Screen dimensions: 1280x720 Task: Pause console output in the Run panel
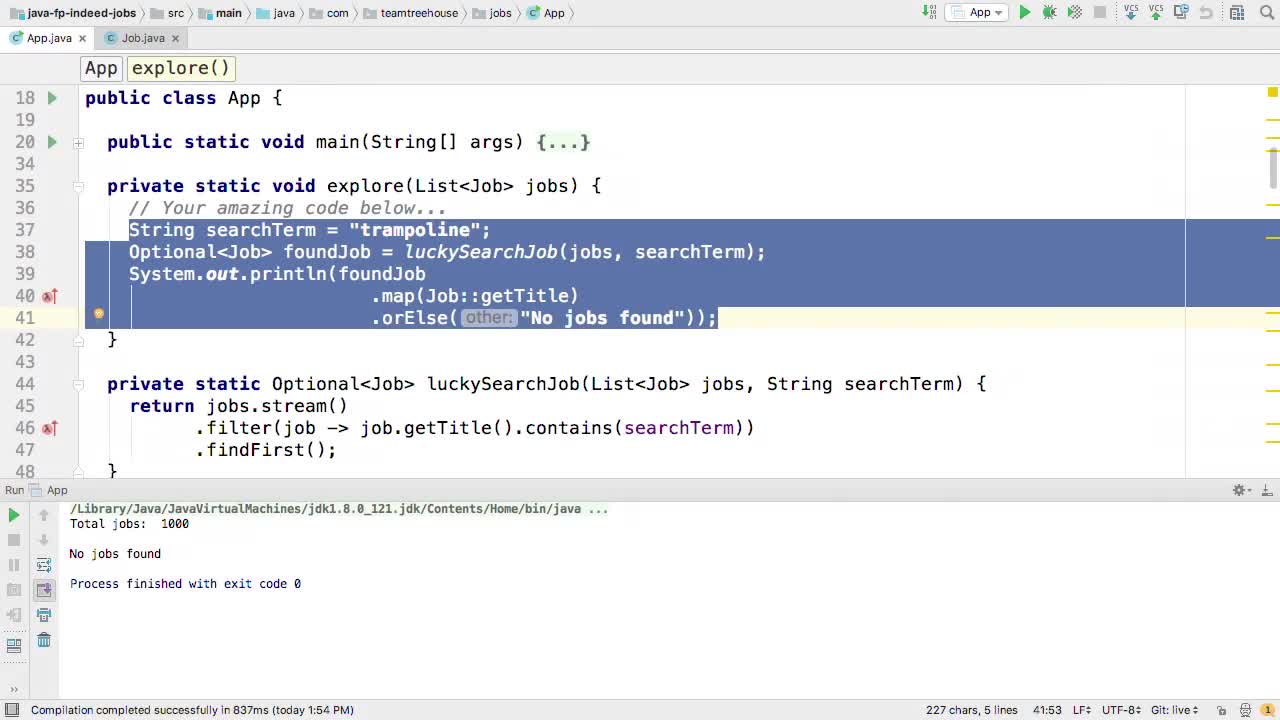[14, 565]
